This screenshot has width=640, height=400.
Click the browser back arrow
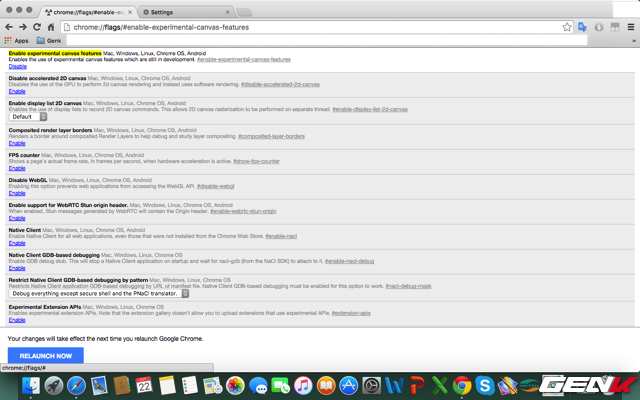(x=9, y=27)
